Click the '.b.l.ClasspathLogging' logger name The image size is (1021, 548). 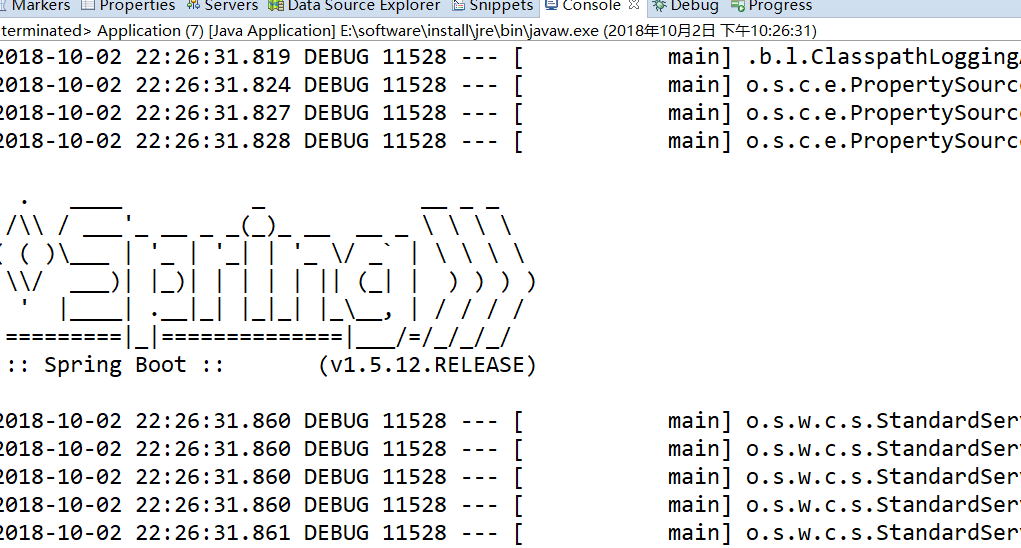click(883, 57)
